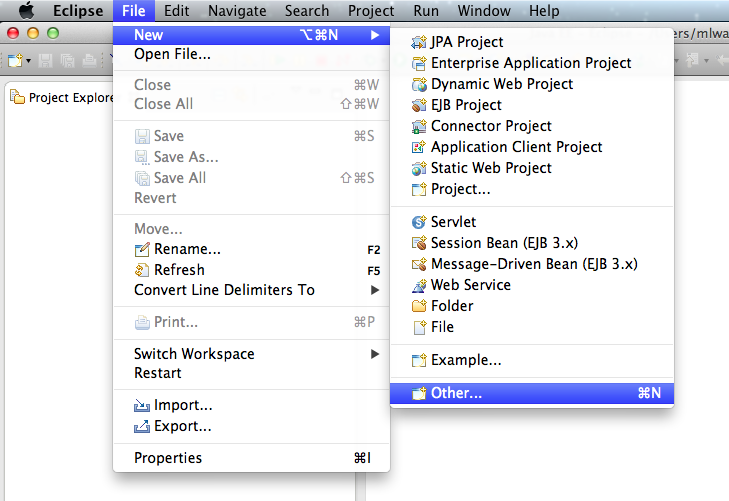The width and height of the screenshot is (729, 501).
Task: Click the Import icon in the File menu
Action: 142,406
